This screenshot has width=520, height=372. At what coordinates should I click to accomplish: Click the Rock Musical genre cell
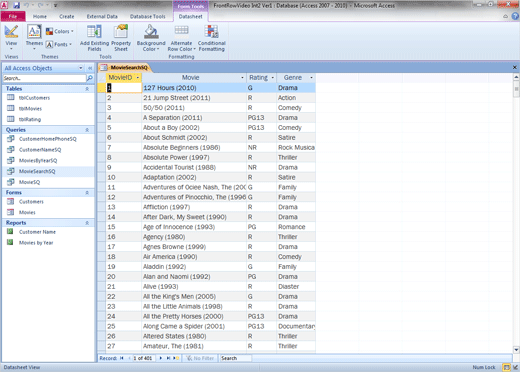pos(296,147)
